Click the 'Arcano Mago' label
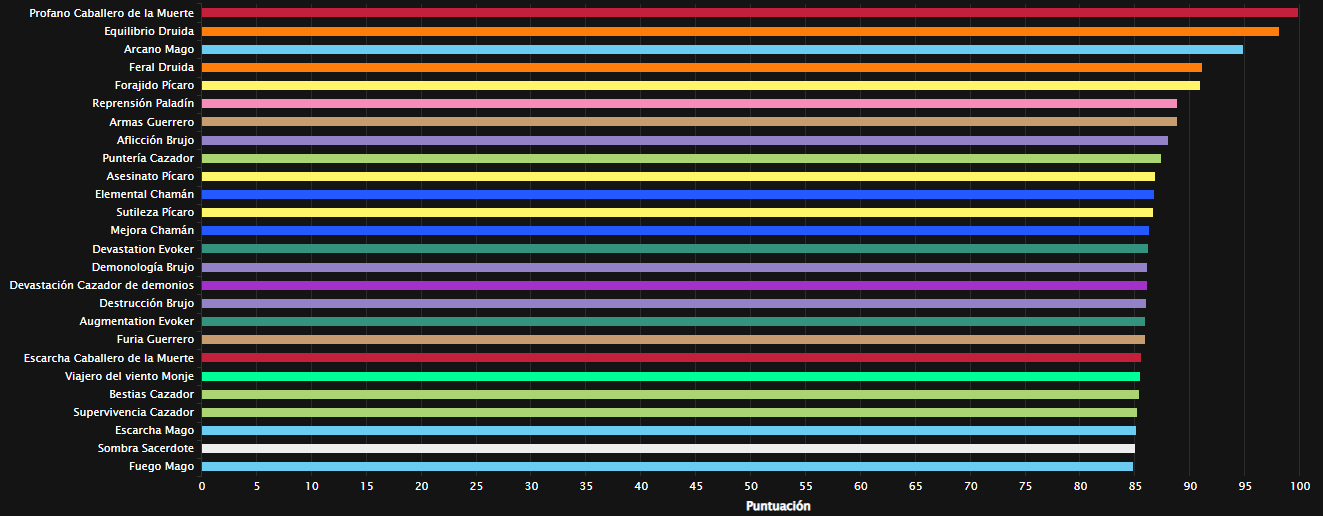1323x516 pixels. pos(159,49)
